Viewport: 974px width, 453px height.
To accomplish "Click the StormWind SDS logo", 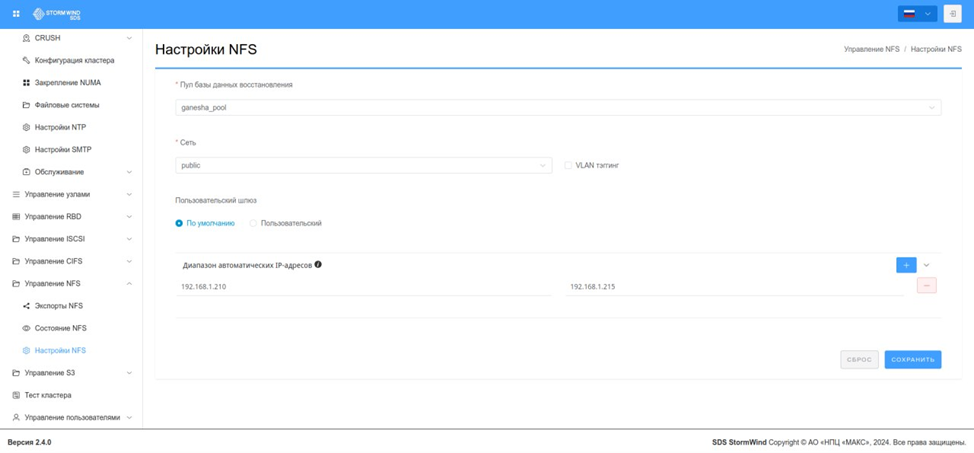I will pos(57,14).
